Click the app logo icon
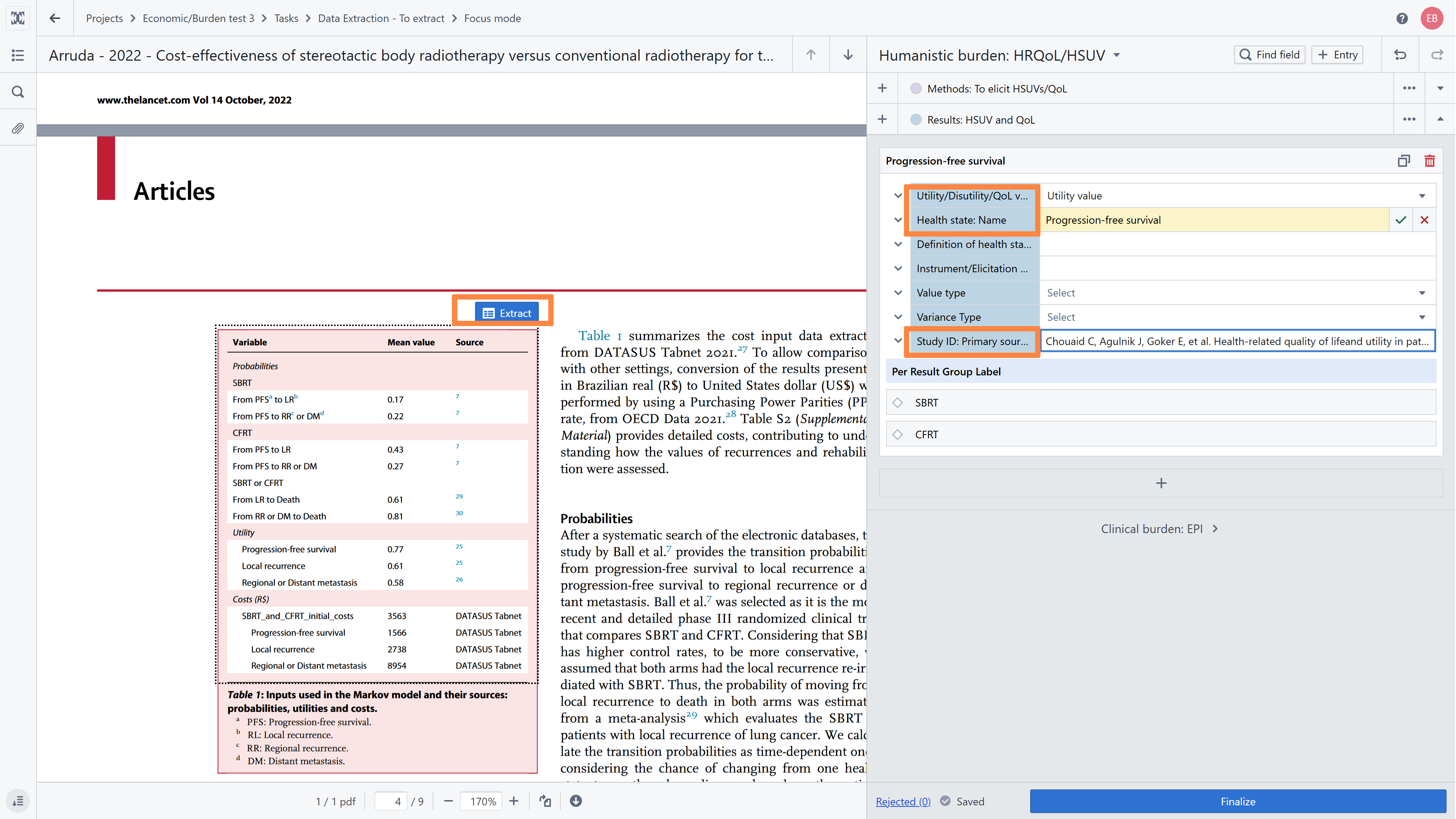The width and height of the screenshot is (1456, 819). (18, 18)
